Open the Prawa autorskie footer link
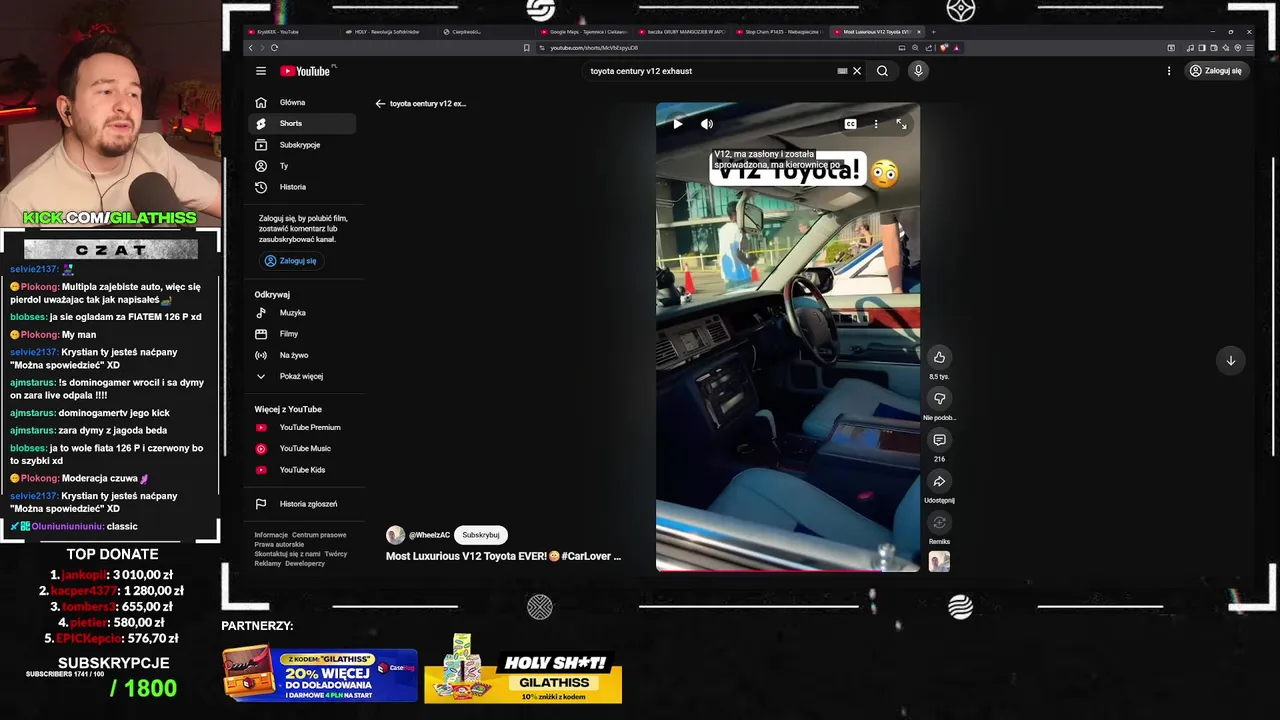1280x720 pixels. [x=279, y=544]
